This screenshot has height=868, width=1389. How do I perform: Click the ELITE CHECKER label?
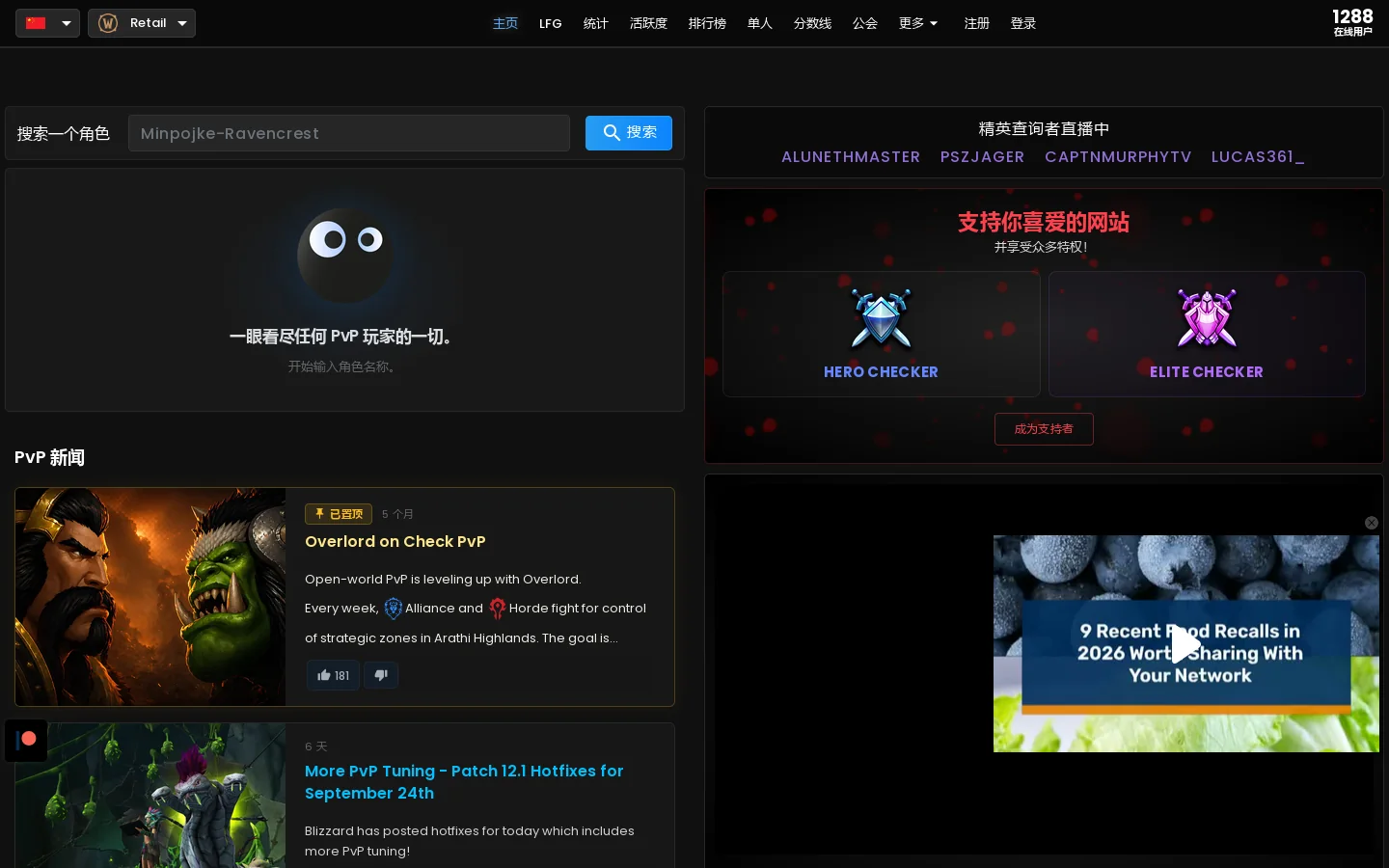pyautogui.click(x=1207, y=372)
